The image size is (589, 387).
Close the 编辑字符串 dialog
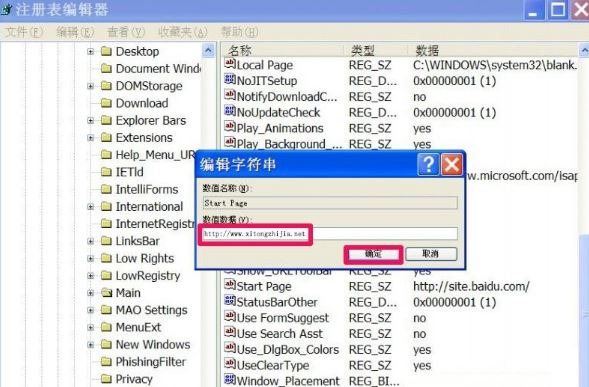point(452,164)
